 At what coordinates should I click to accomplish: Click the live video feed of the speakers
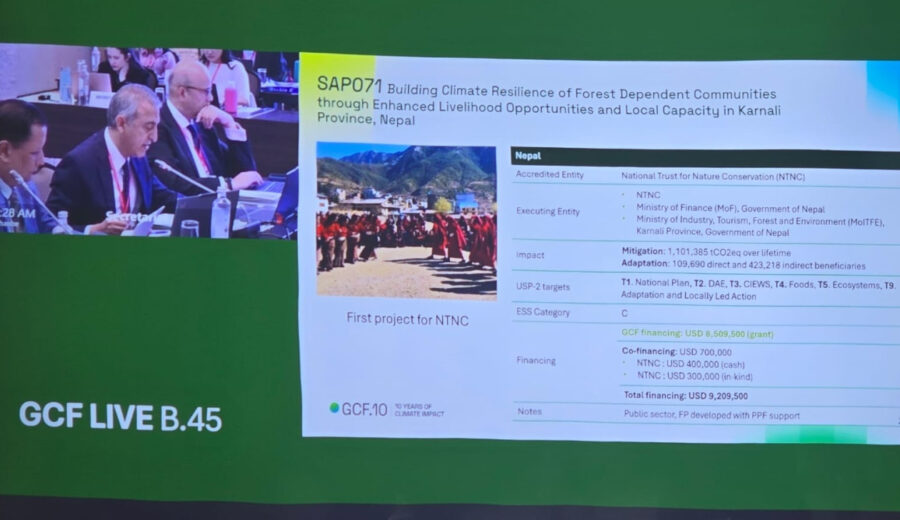pyautogui.click(x=149, y=142)
